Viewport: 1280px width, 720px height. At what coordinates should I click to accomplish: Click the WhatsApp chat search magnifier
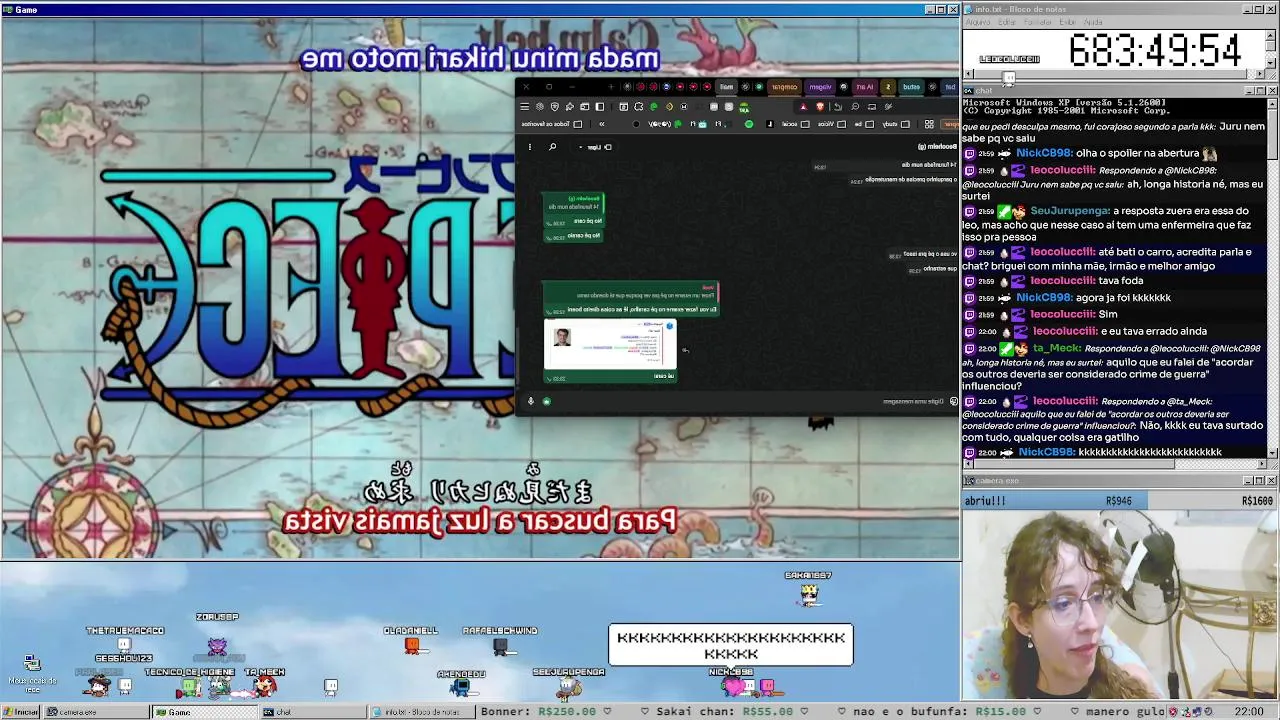[x=552, y=147]
